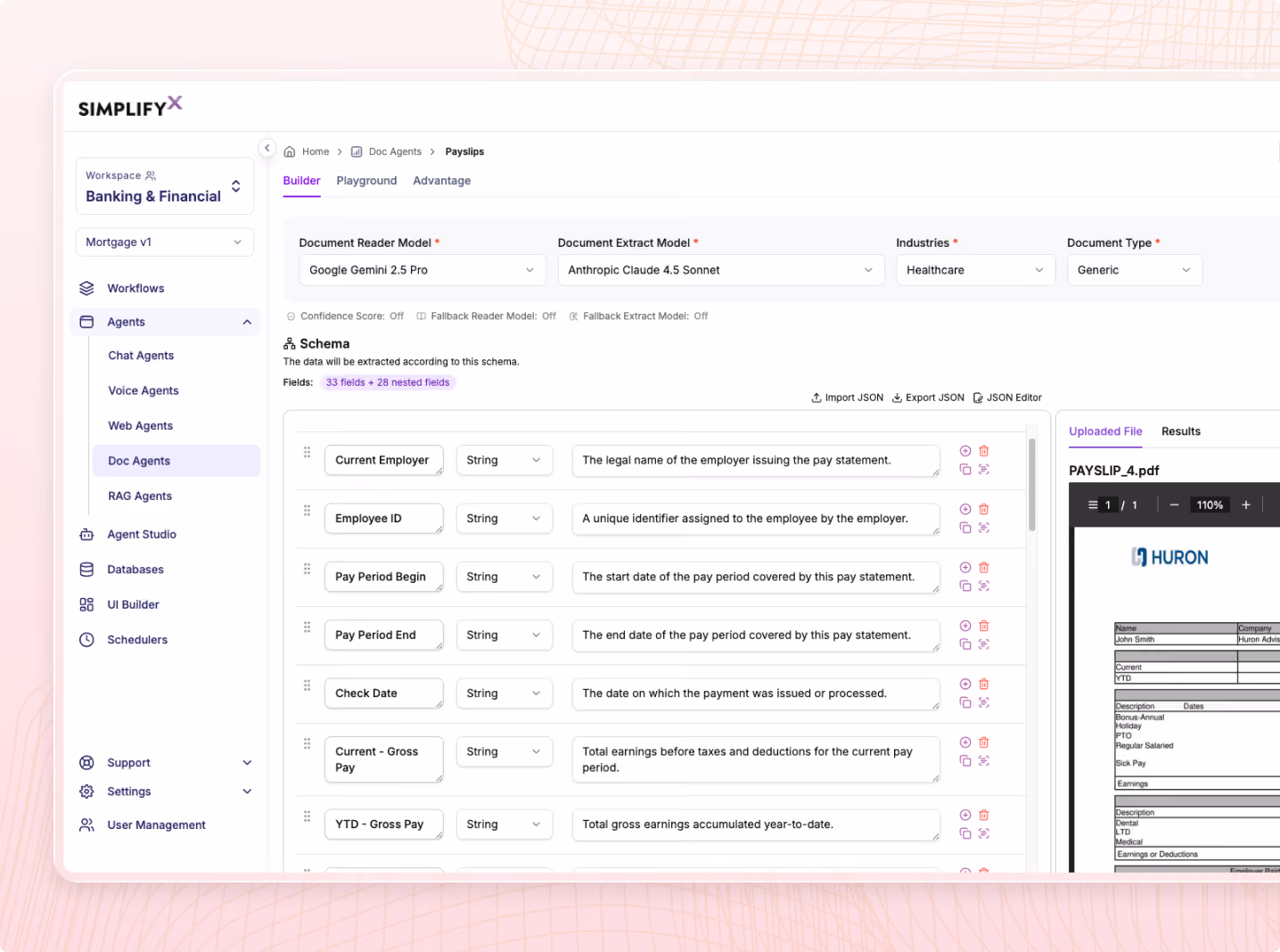Open Document Reader Model dropdown
This screenshot has width=1280, height=952.
click(423, 270)
